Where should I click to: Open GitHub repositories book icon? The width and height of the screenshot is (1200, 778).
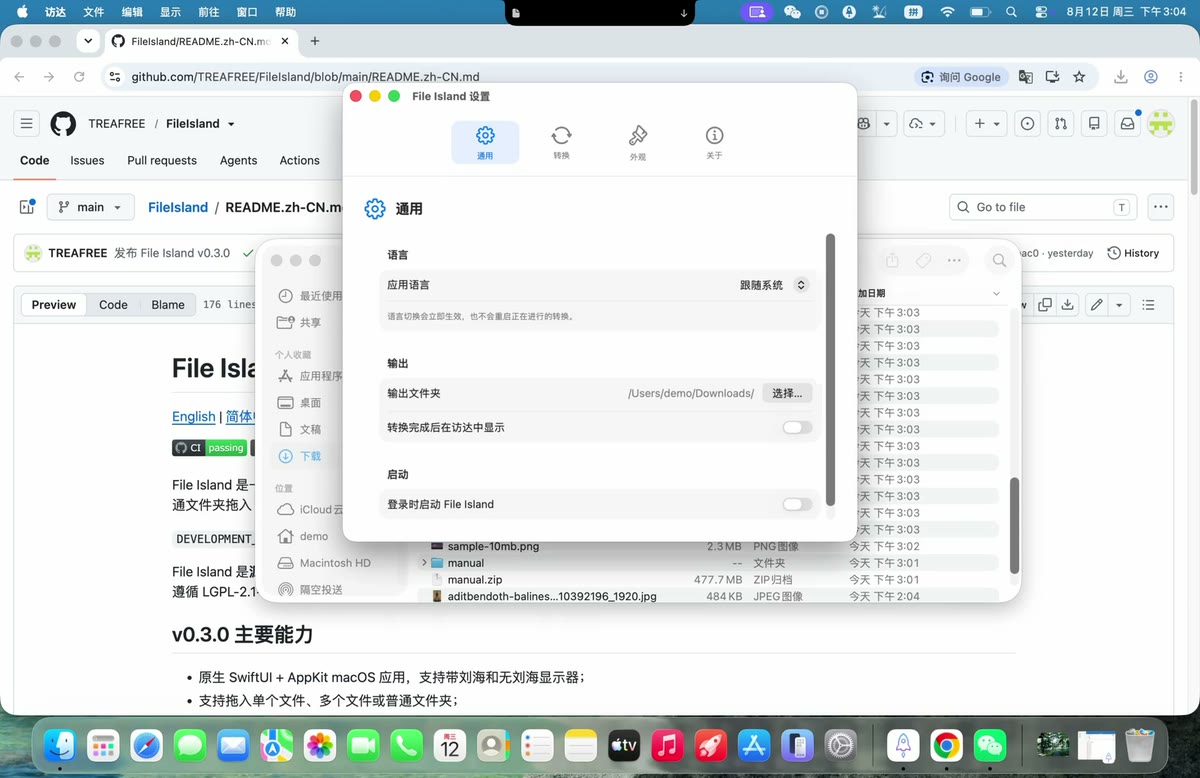tap(1094, 124)
